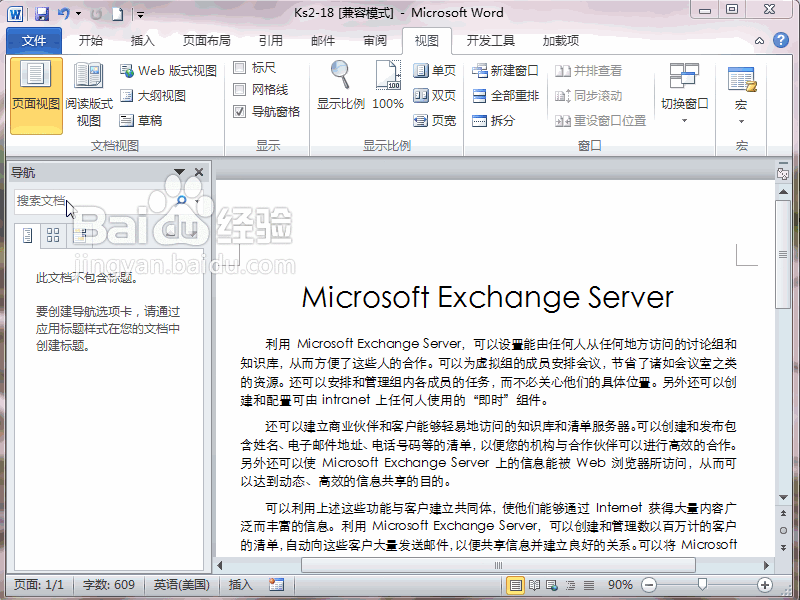Switch to the 审阅 ribbon tab
800x600 pixels.
(x=375, y=41)
